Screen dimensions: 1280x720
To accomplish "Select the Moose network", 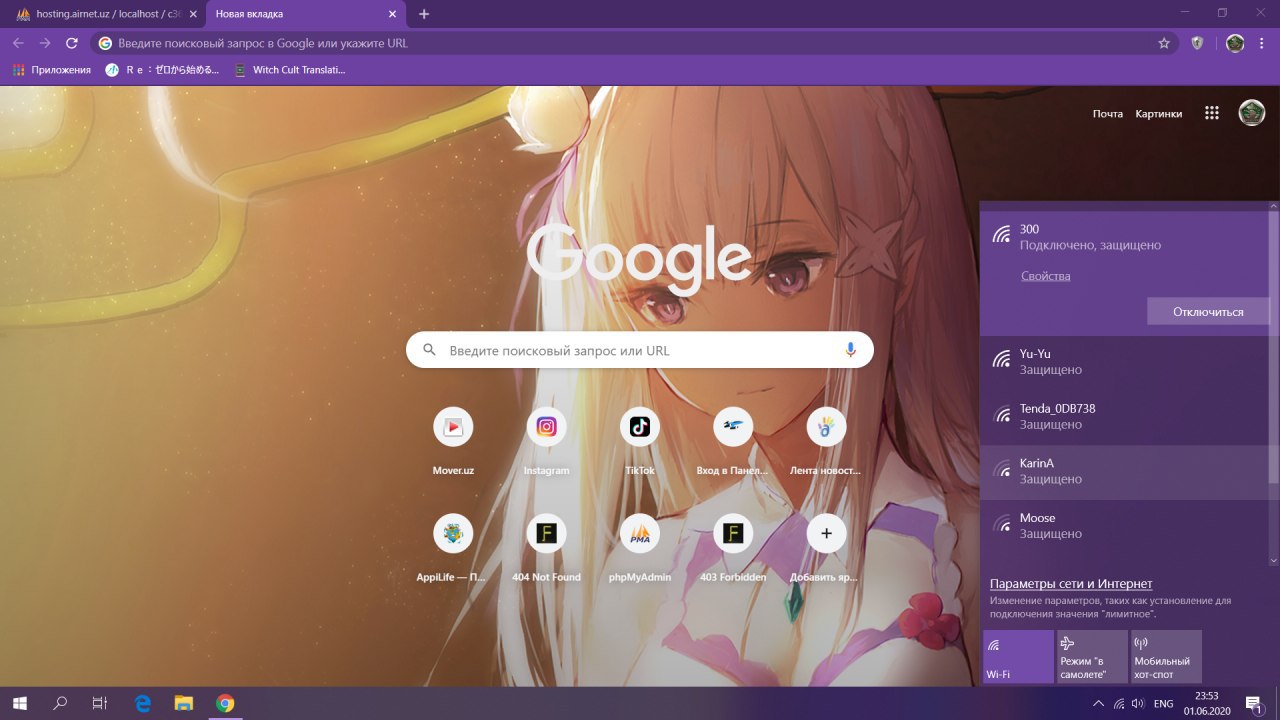I will [1125, 526].
